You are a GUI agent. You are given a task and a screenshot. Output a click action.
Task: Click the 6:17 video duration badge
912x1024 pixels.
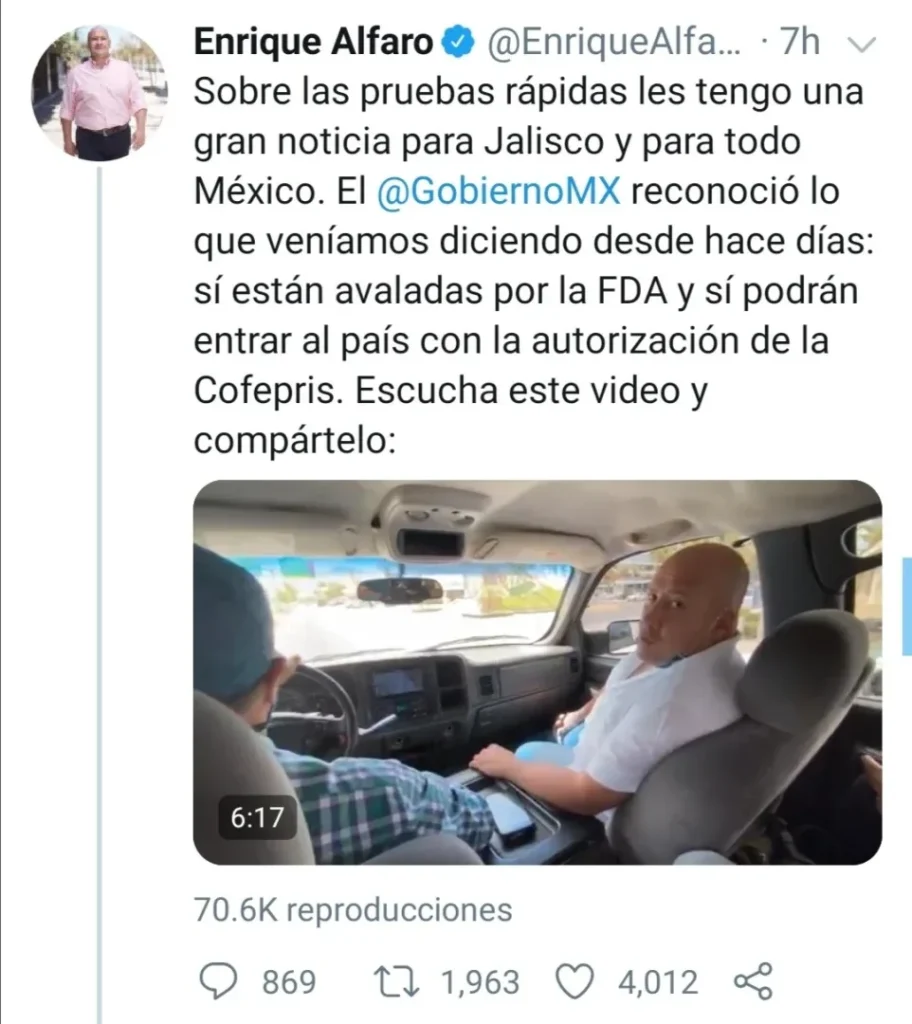[257, 818]
